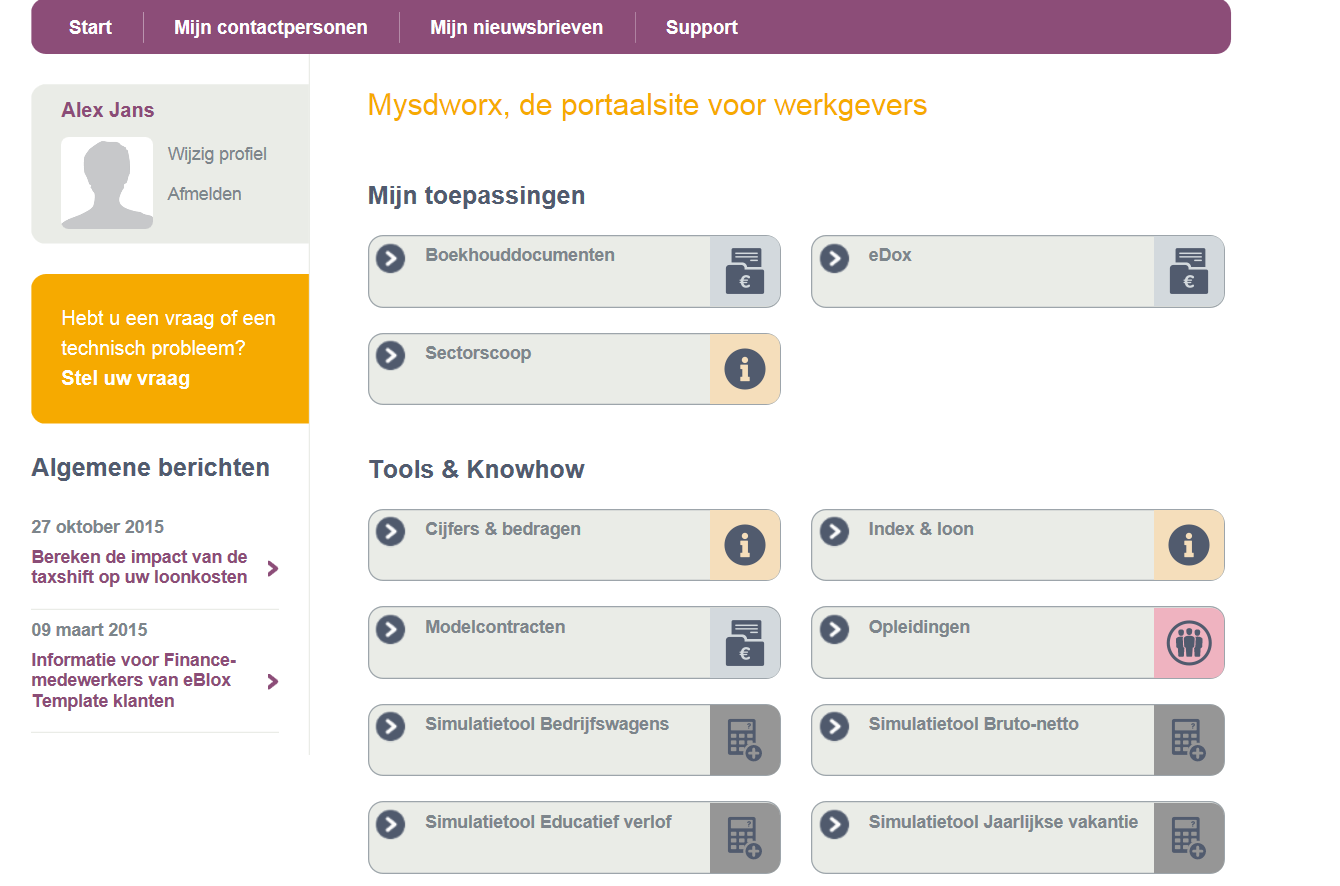Click the Stel uw vraag link
The height and width of the screenshot is (886, 1340).
point(125,378)
